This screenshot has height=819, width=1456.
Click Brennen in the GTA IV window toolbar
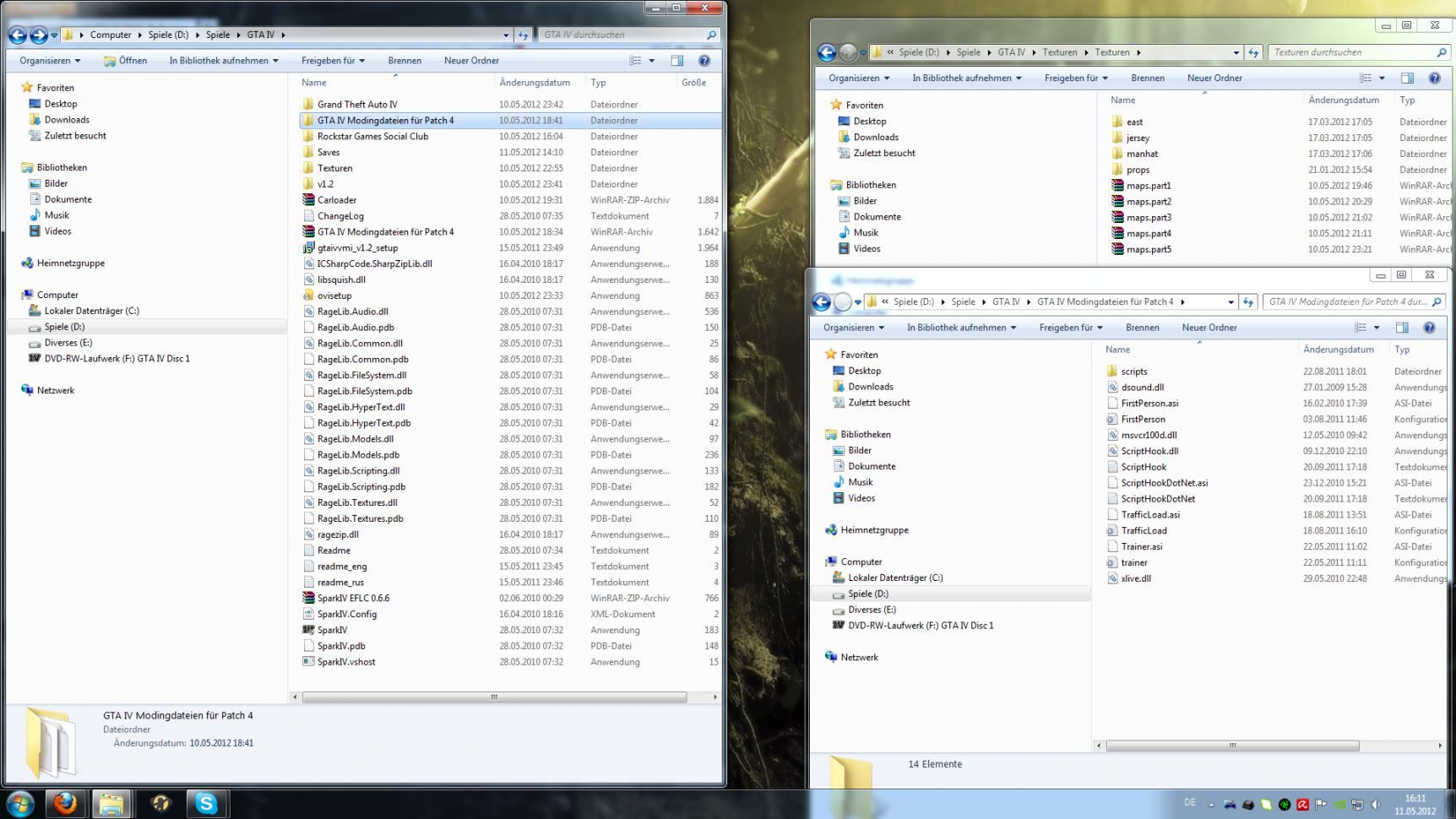coord(405,61)
